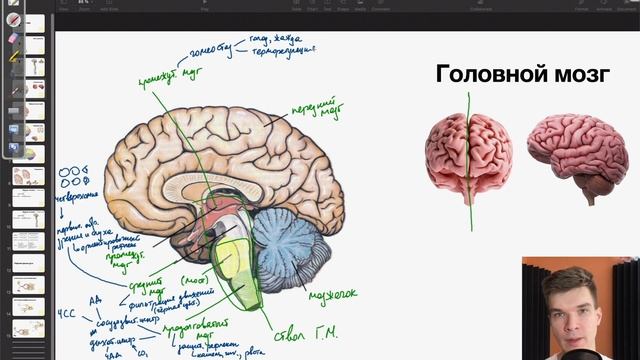The height and width of the screenshot is (360, 640).
Task: Open the Document inspector panel
Action: tap(627, 5)
